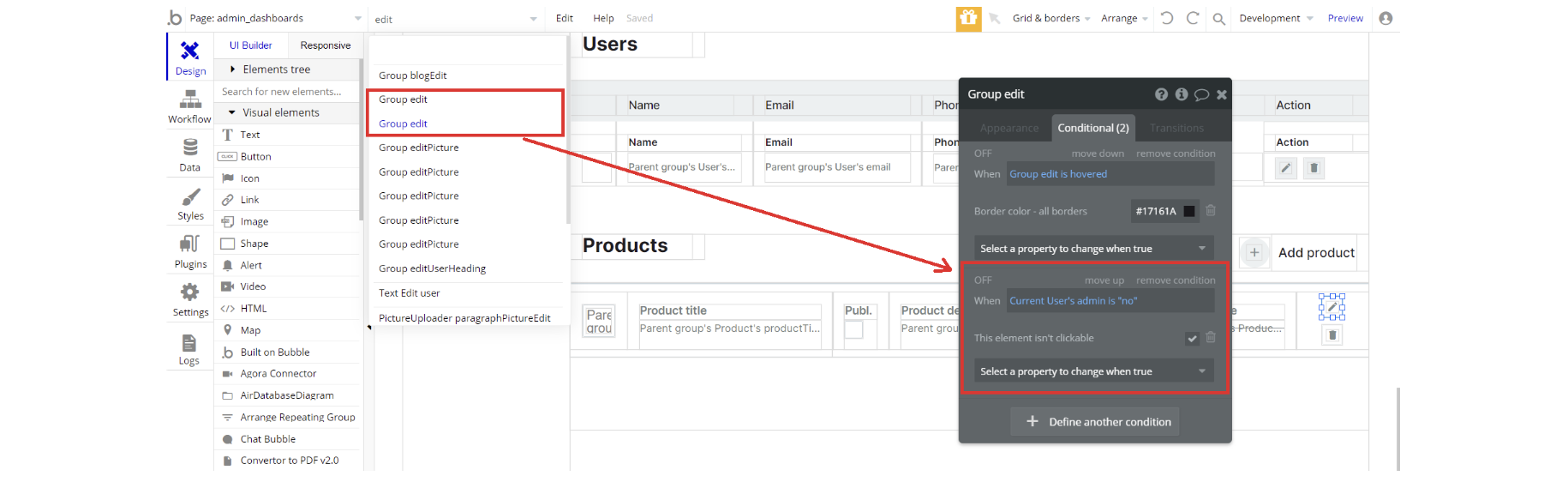Expand the Elements tree section
Image resolution: width=1568 pixels, height=482 pixels.
(276, 69)
